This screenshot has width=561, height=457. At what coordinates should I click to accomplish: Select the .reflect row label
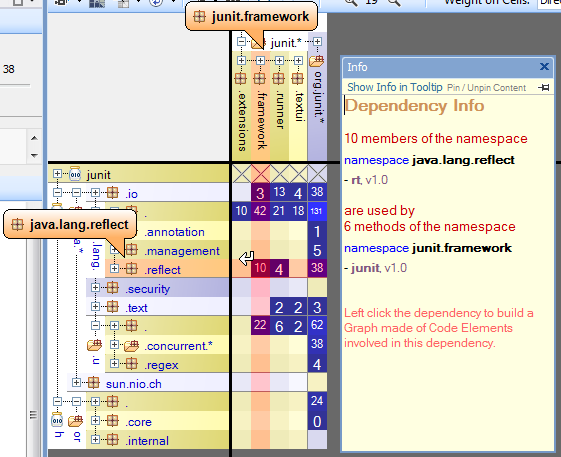(162, 270)
